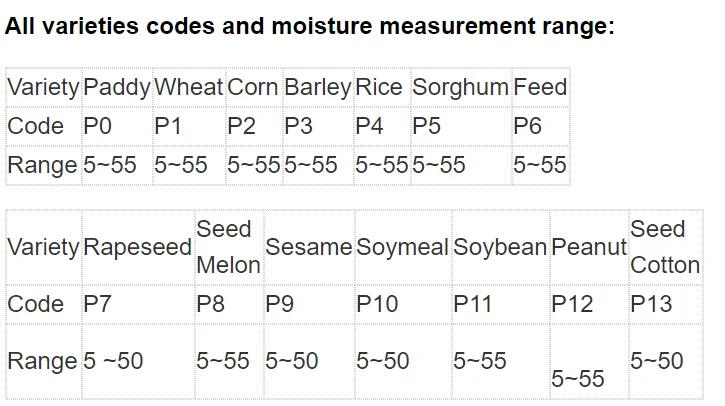Select code cell P0
725x406 pixels.
tap(100, 126)
